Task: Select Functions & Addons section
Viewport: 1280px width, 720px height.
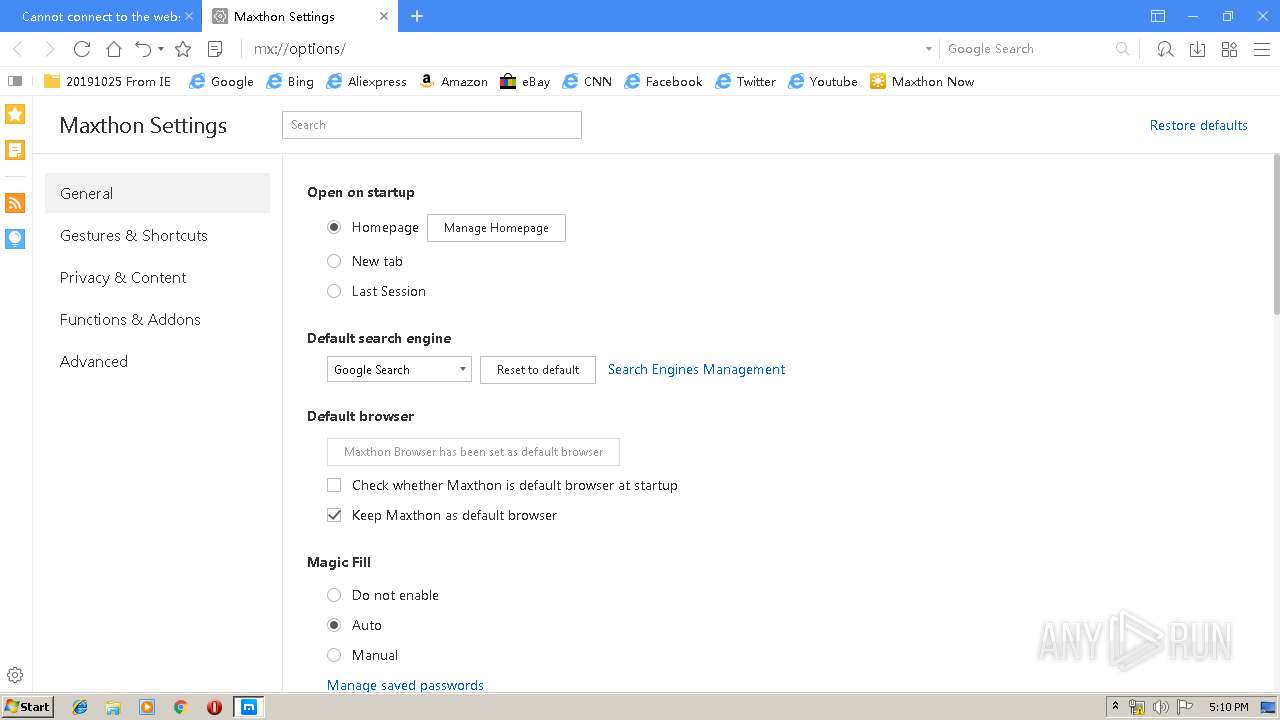Action: (157, 319)
